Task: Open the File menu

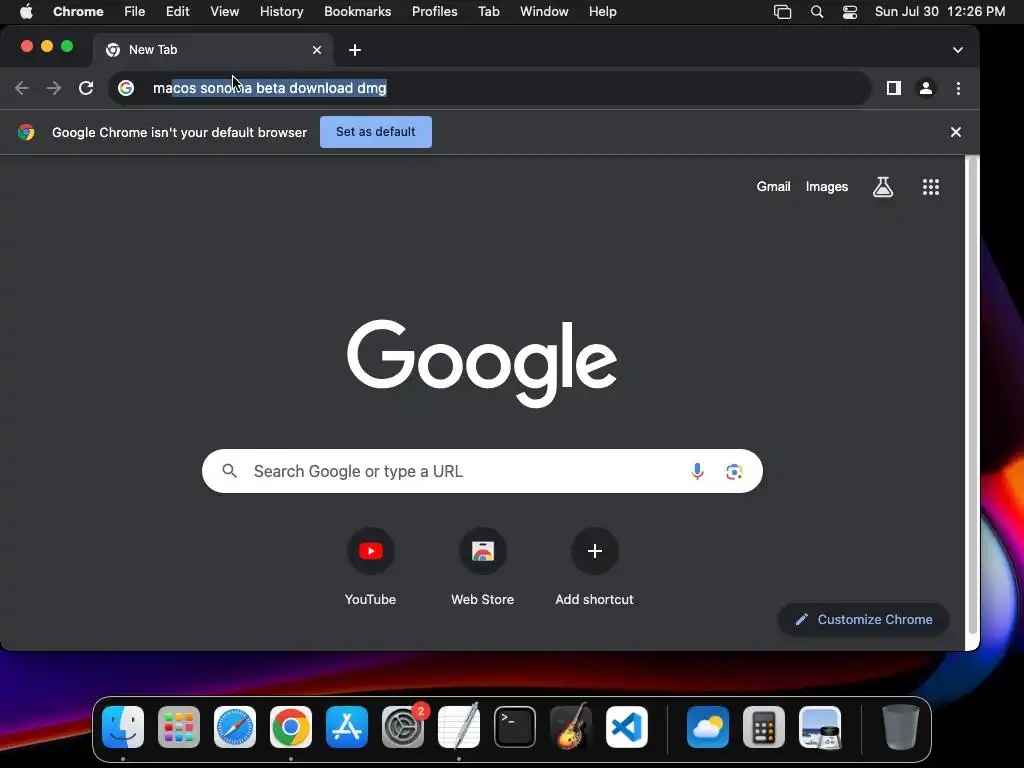Action: coord(135,12)
